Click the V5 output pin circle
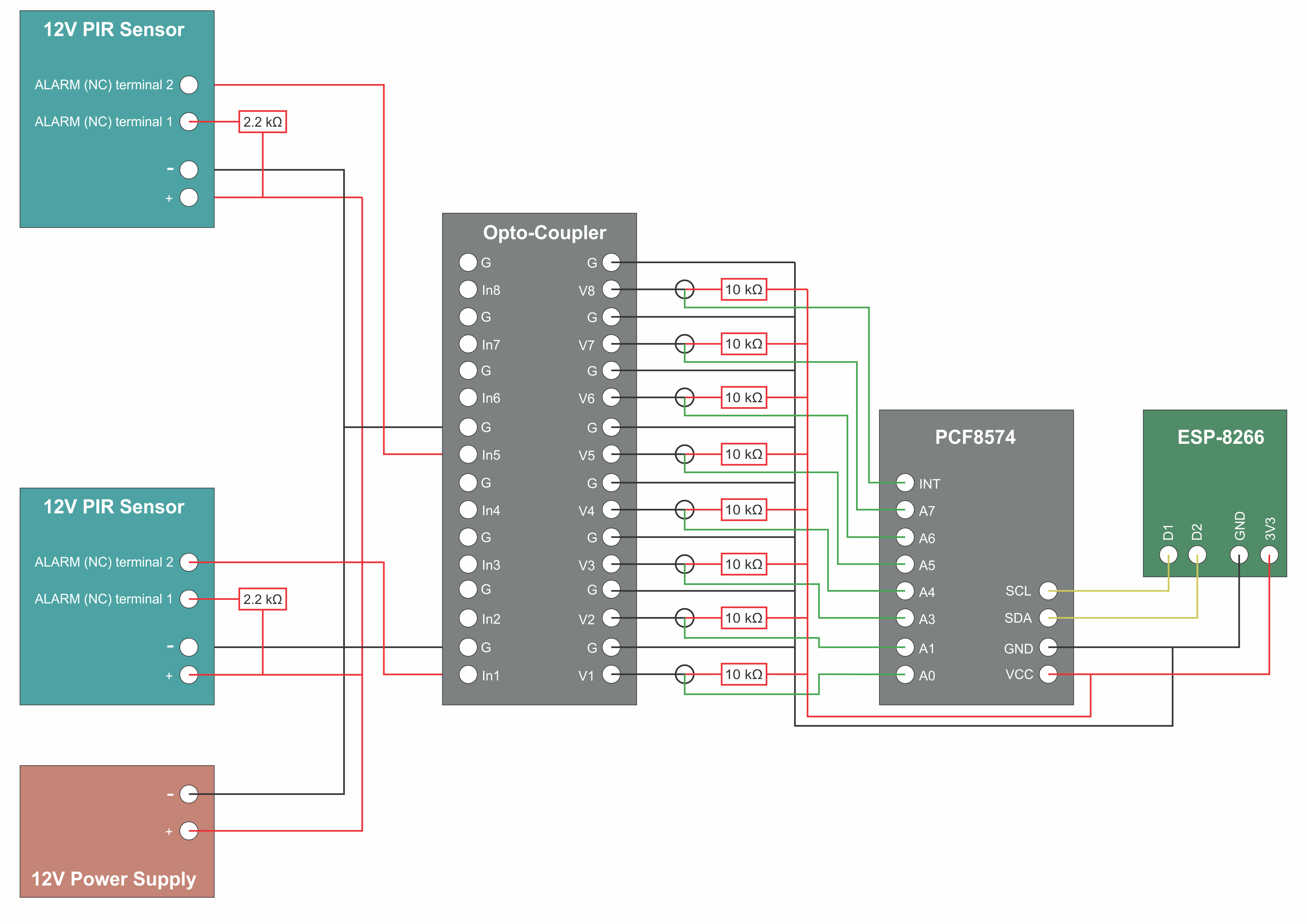This screenshot has height=924, width=1307. (611, 454)
